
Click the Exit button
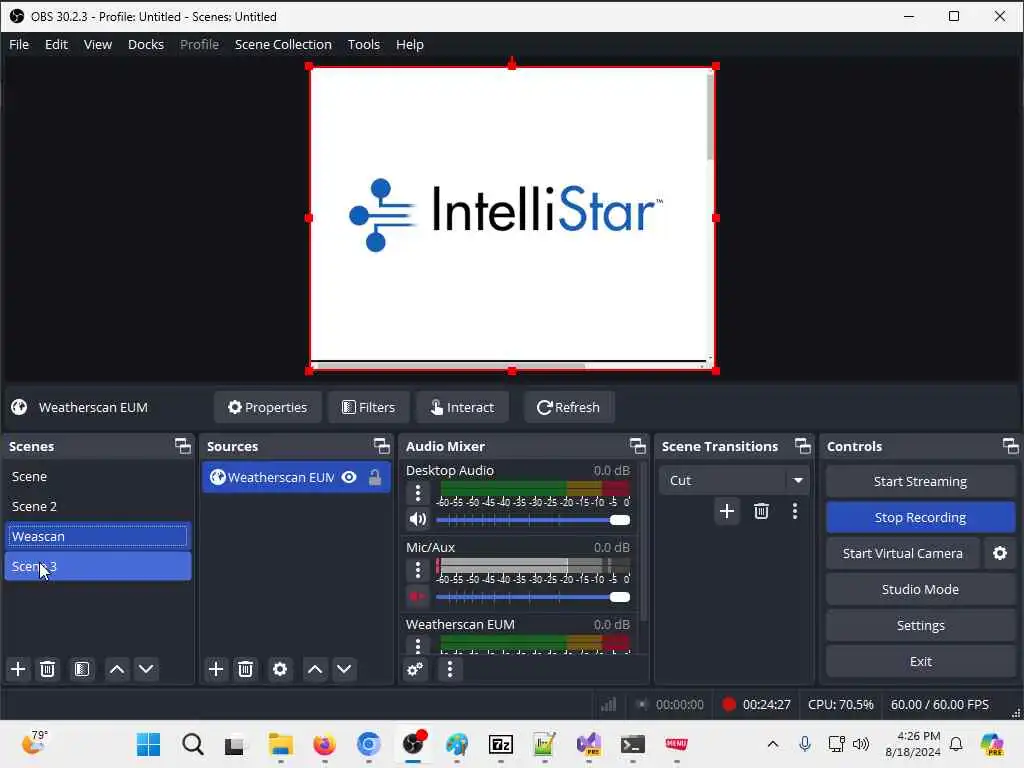(920, 661)
